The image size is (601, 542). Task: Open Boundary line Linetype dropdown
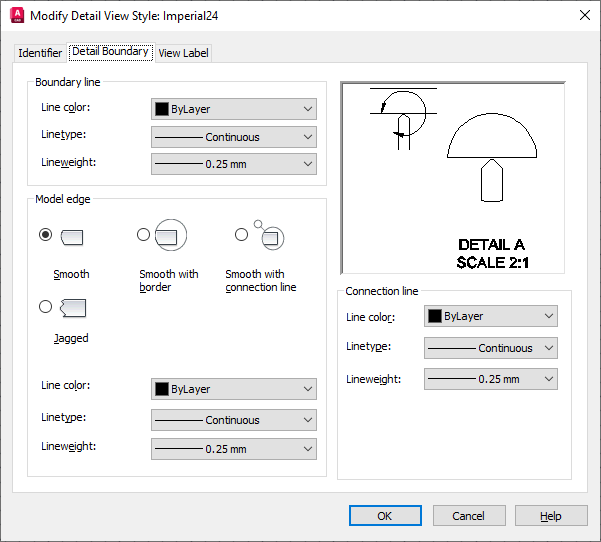[x=234, y=137]
